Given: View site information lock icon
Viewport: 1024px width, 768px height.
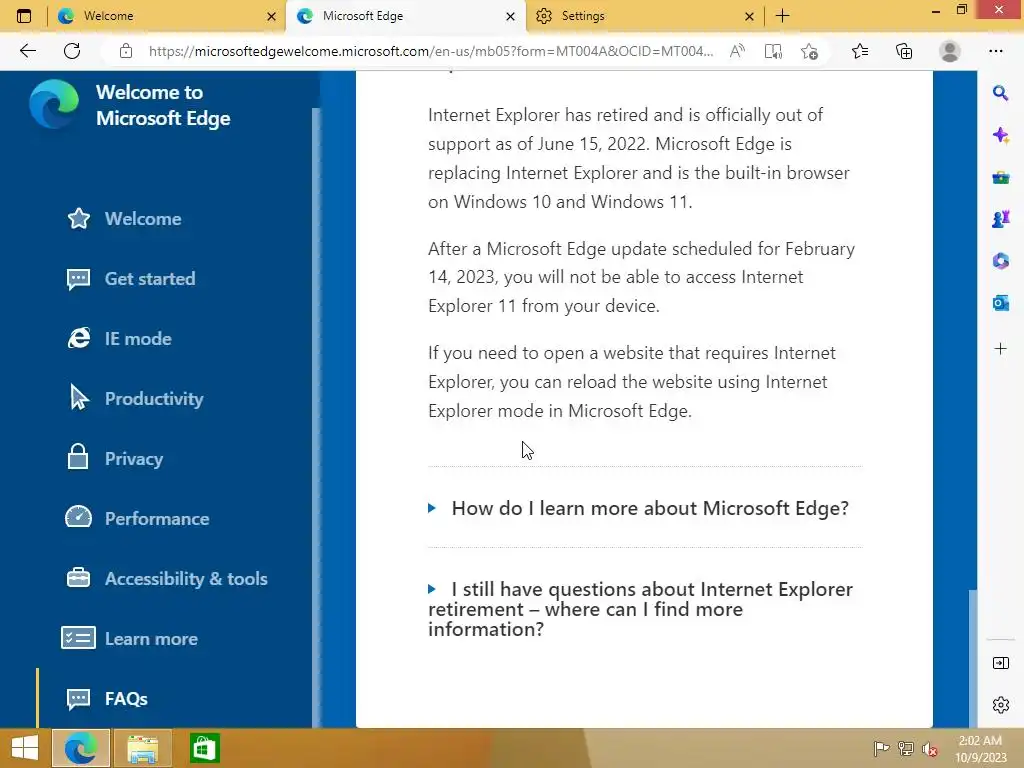Looking at the screenshot, I should pos(126,51).
